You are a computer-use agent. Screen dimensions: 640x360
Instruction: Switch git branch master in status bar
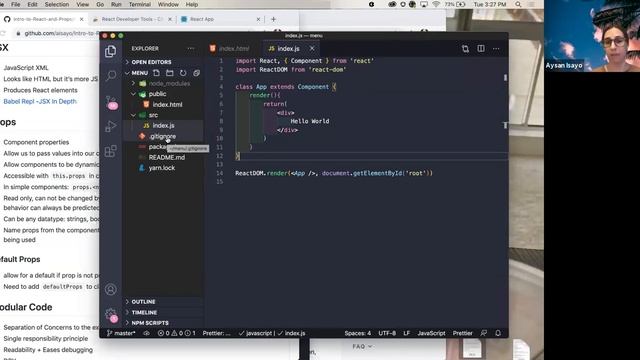(121, 333)
